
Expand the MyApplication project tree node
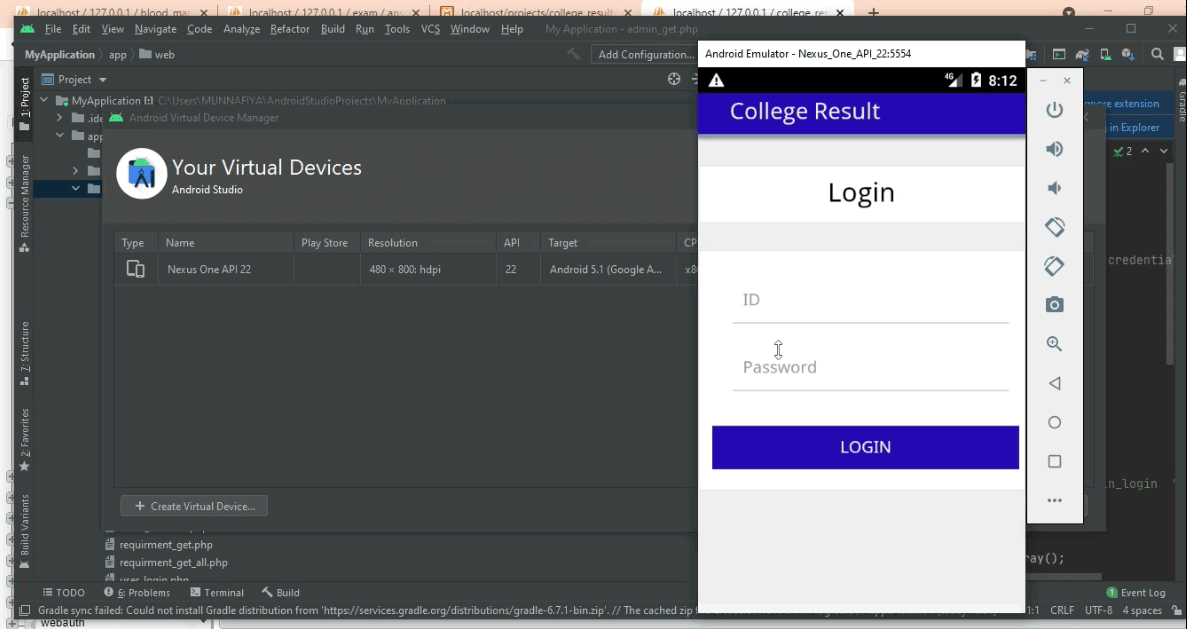42,100
